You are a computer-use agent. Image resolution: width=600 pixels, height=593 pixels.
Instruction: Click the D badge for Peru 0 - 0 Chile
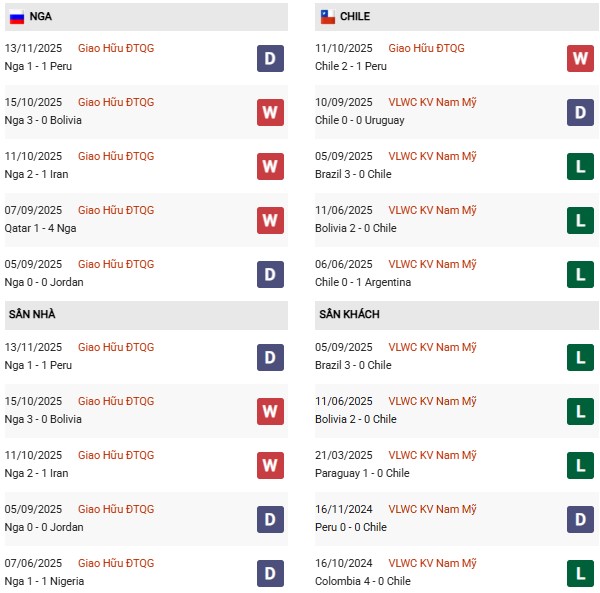coord(581,519)
